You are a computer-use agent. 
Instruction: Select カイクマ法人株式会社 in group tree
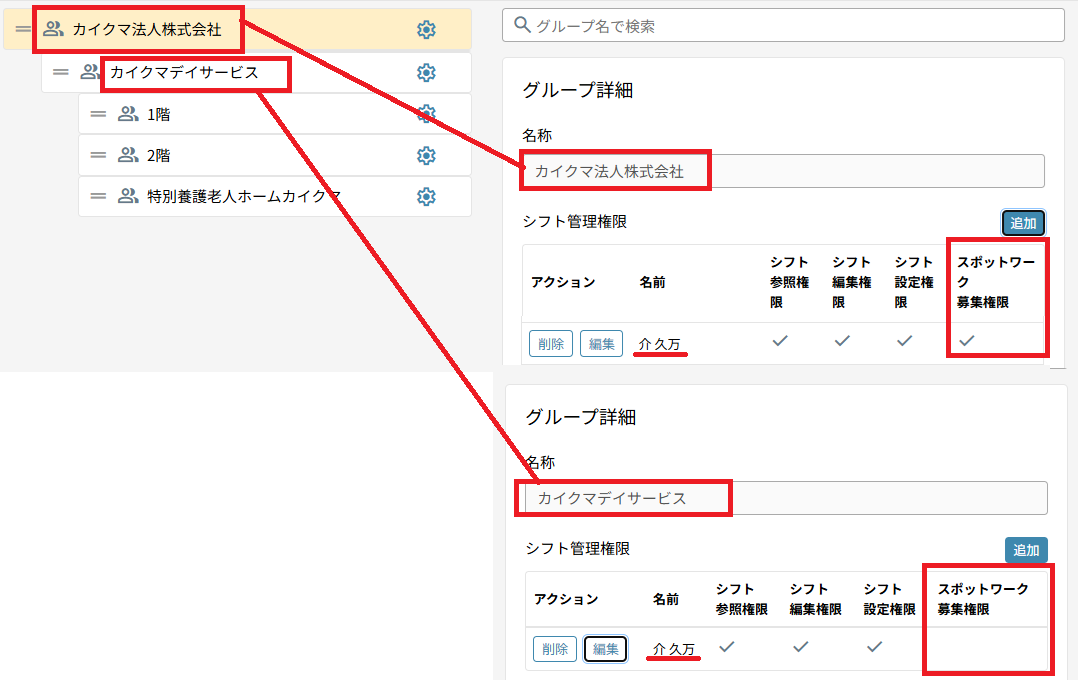[x=146, y=30]
